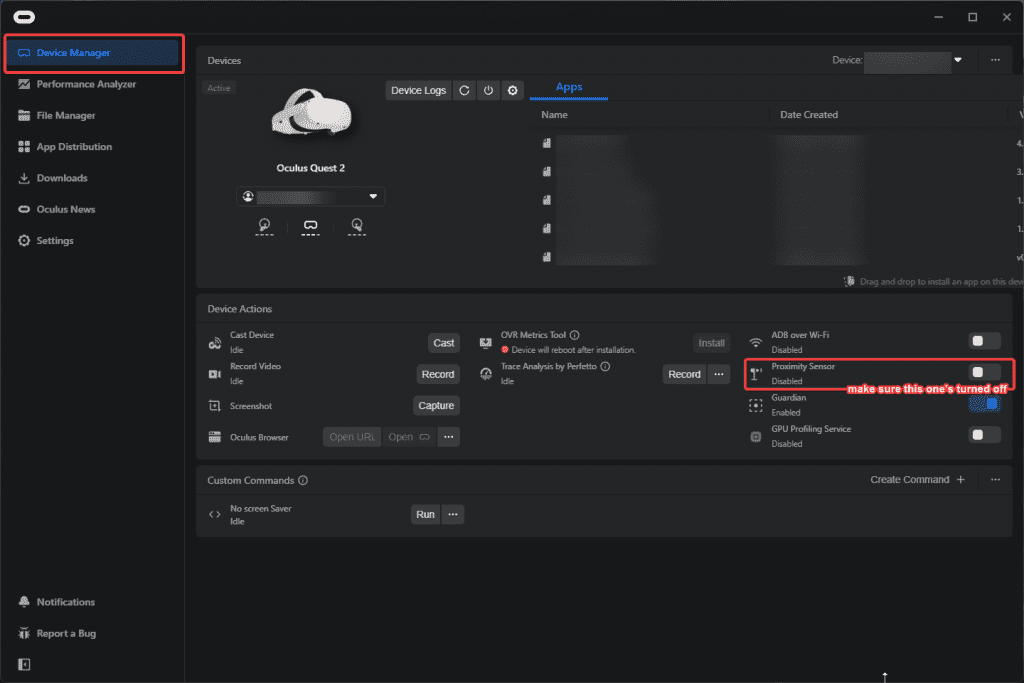Open Trace Analysis more options
1024x683 pixels.
(x=719, y=375)
